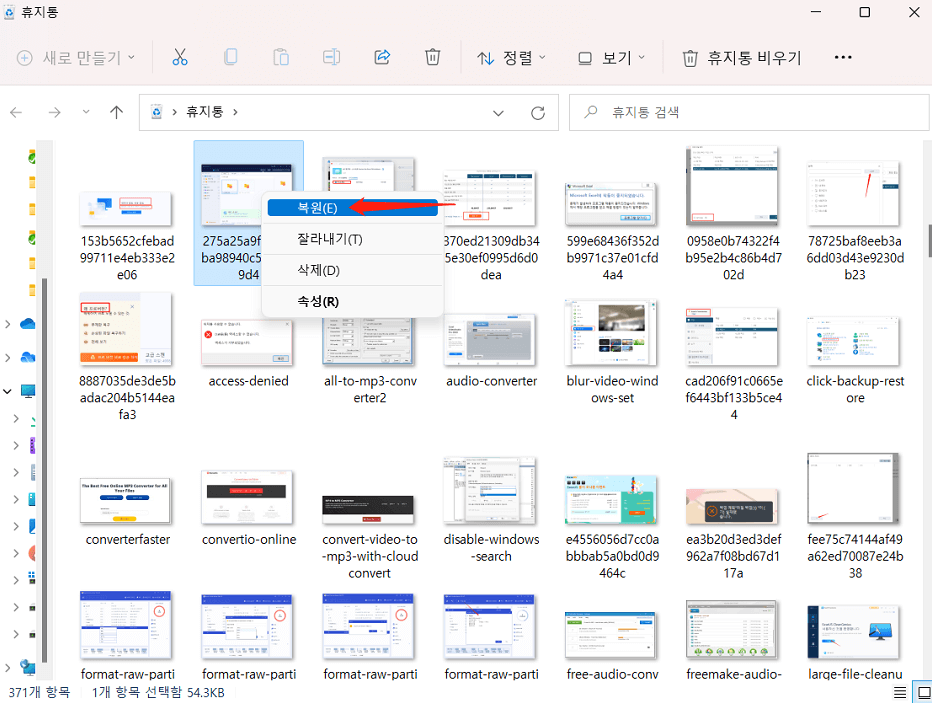Click the 휴지통 검색 search field
Image resolution: width=932 pixels, height=703 pixels.
pyautogui.click(x=749, y=112)
